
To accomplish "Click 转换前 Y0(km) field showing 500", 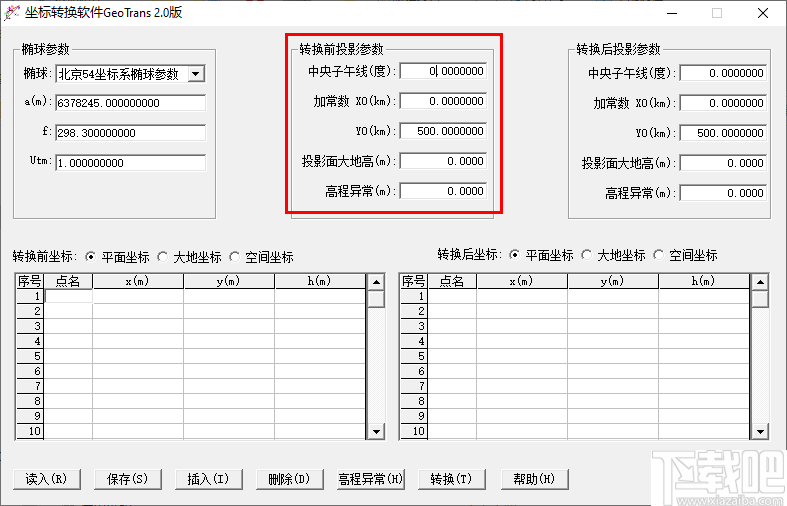I will click(x=443, y=131).
